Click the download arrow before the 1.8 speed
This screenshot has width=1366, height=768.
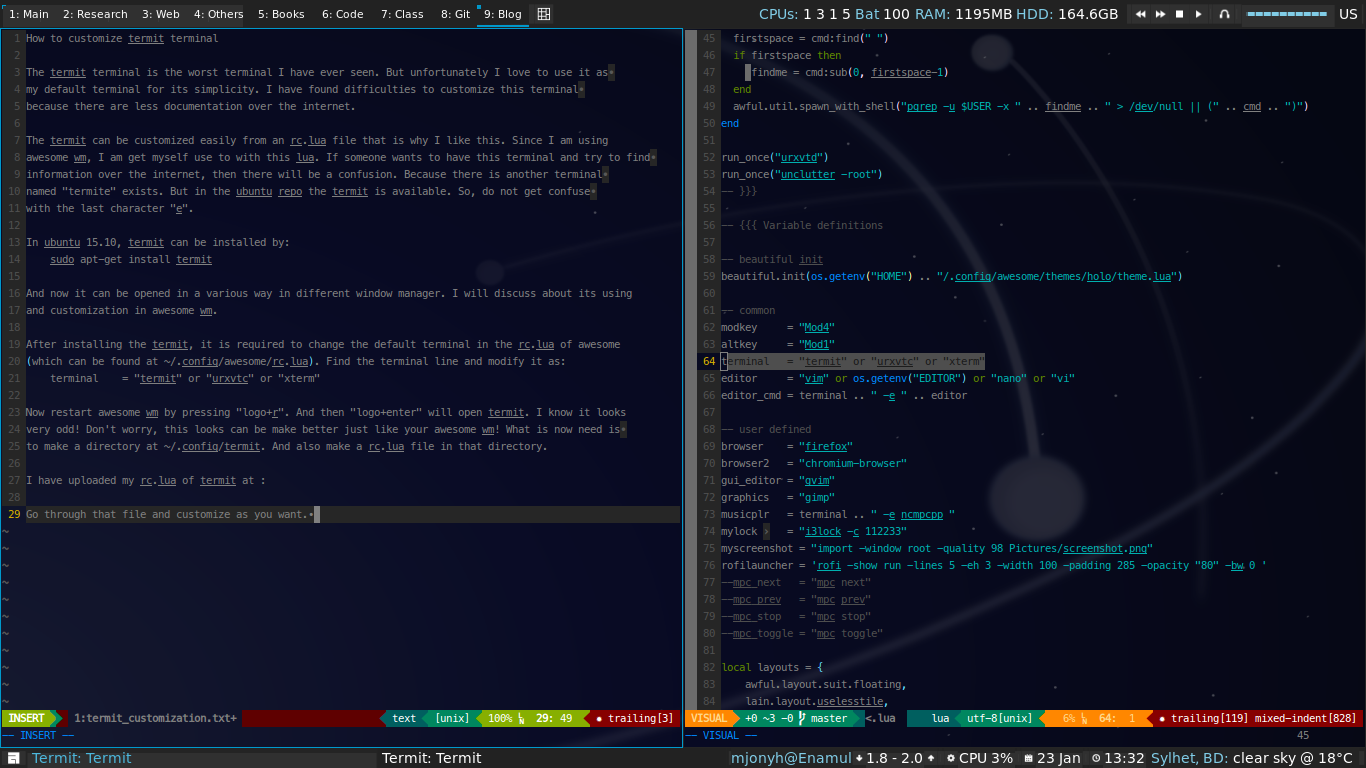click(x=858, y=757)
